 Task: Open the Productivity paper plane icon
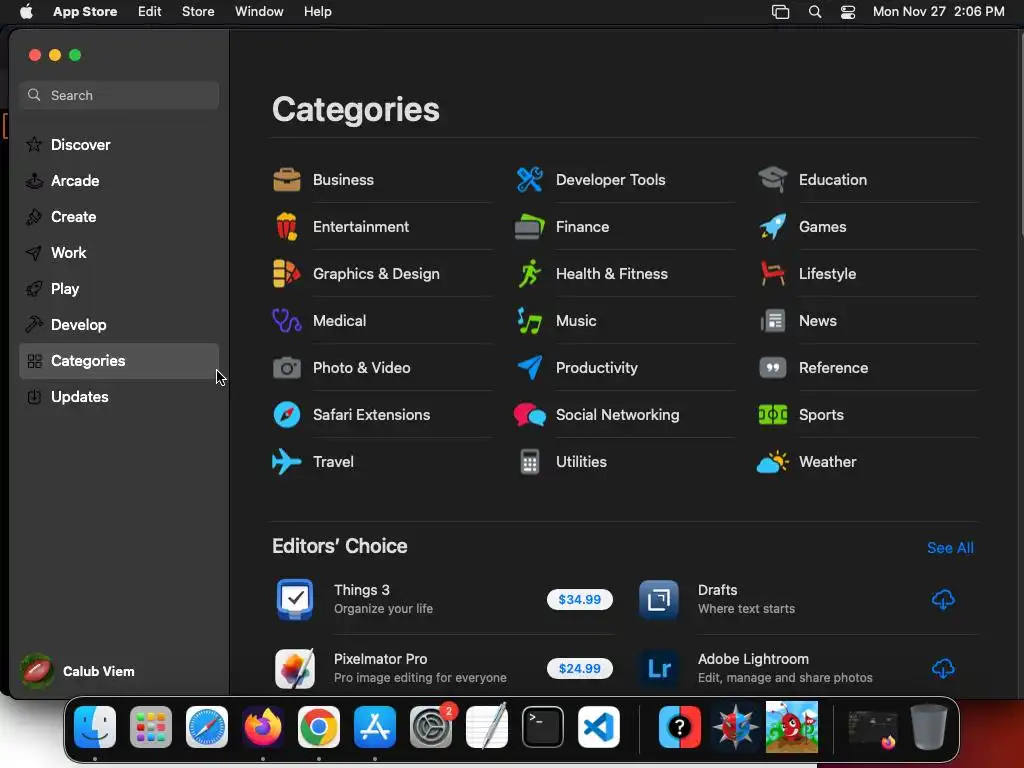(x=530, y=368)
